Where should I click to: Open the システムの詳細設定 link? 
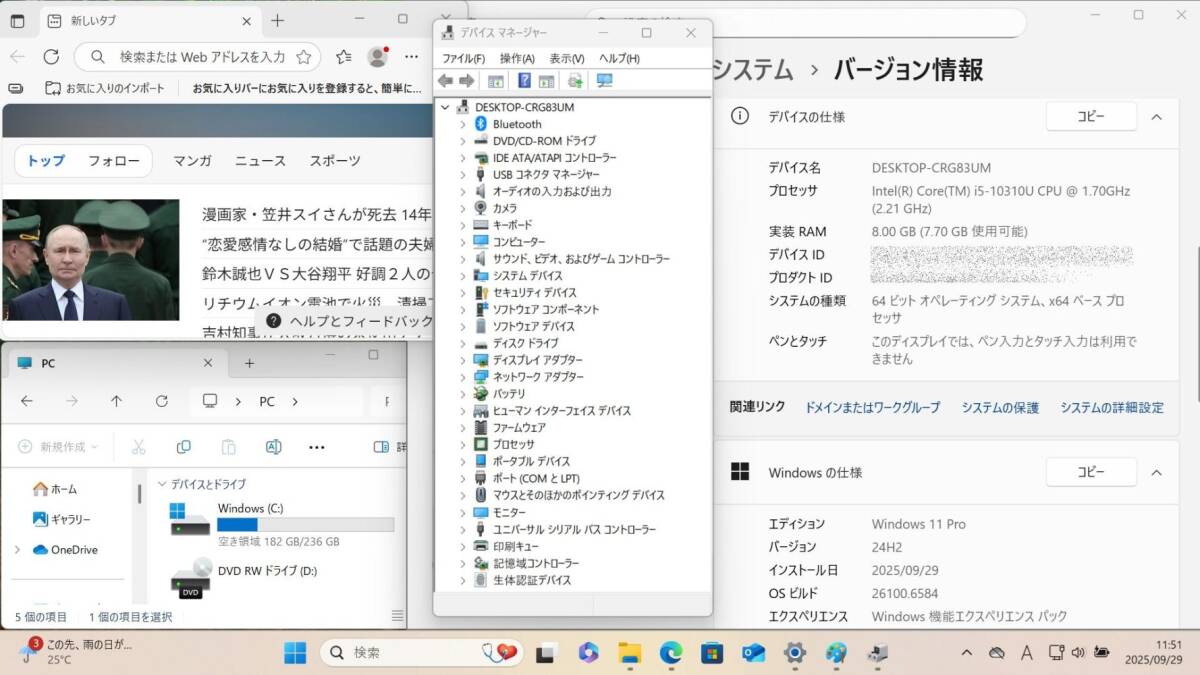coord(1111,407)
